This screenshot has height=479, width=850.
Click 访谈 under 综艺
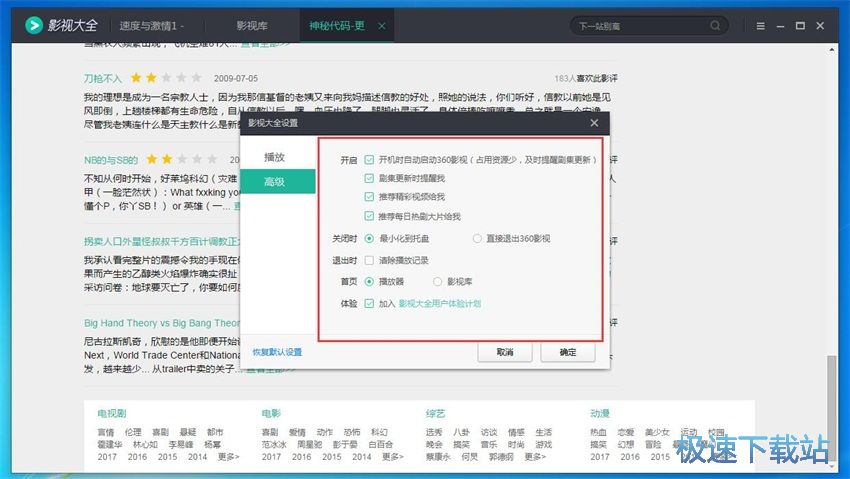[489, 432]
